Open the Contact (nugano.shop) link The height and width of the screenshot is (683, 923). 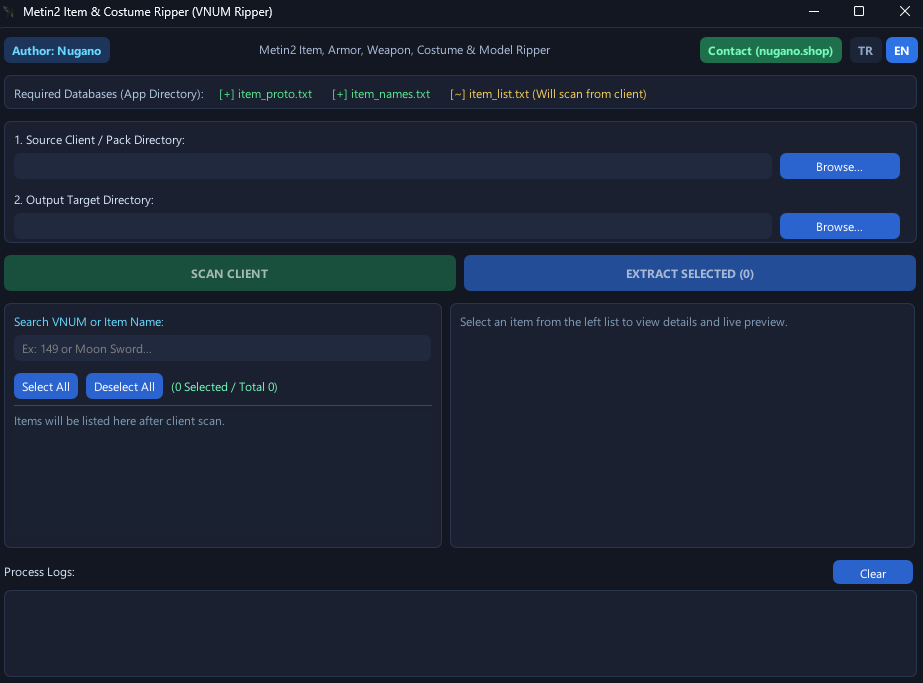(770, 51)
